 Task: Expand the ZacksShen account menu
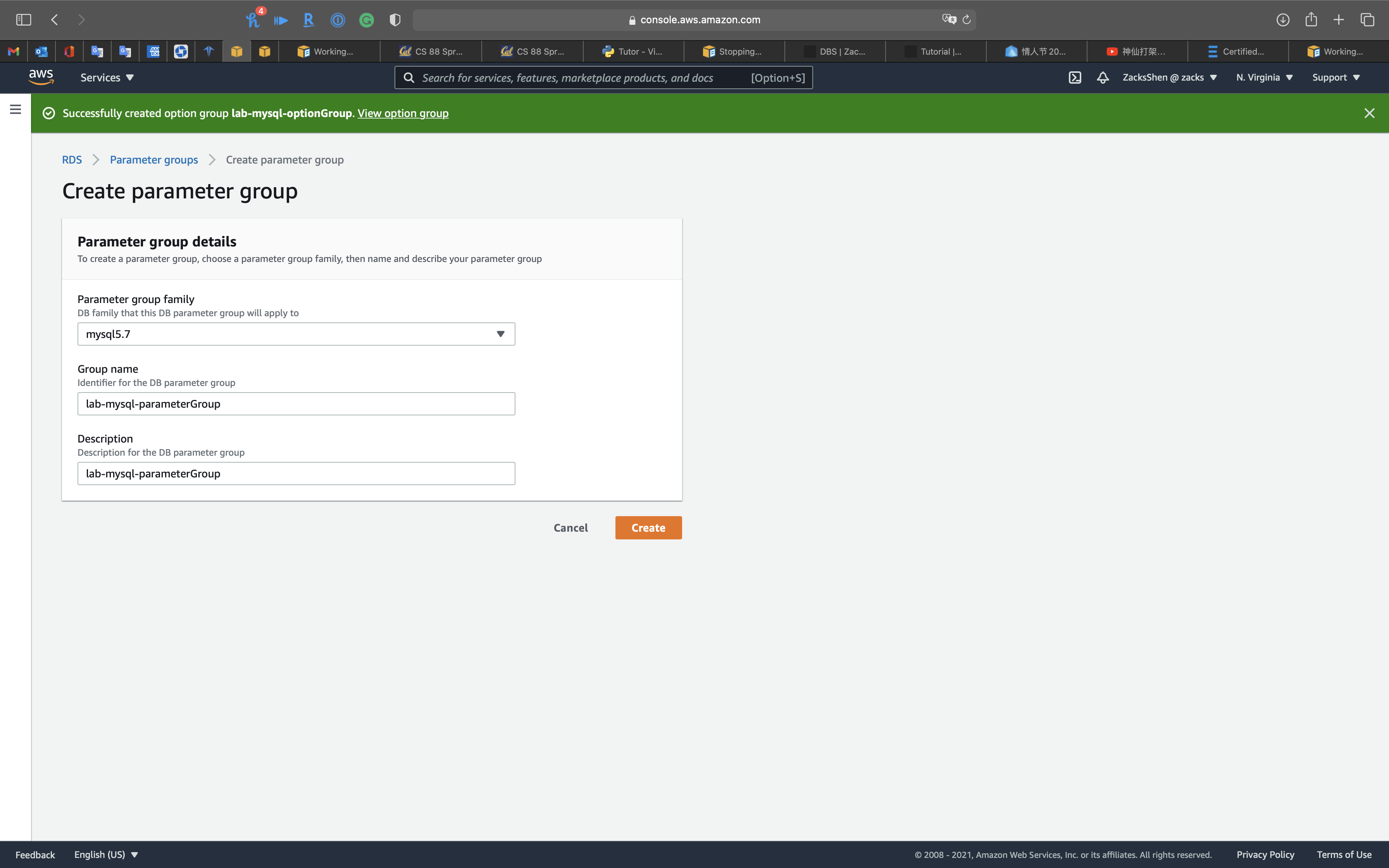pos(1169,77)
